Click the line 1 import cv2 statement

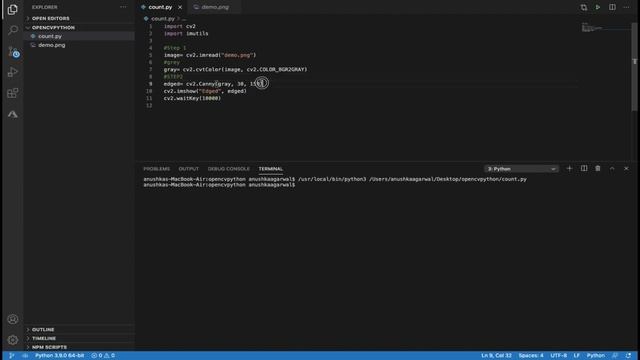180,27
